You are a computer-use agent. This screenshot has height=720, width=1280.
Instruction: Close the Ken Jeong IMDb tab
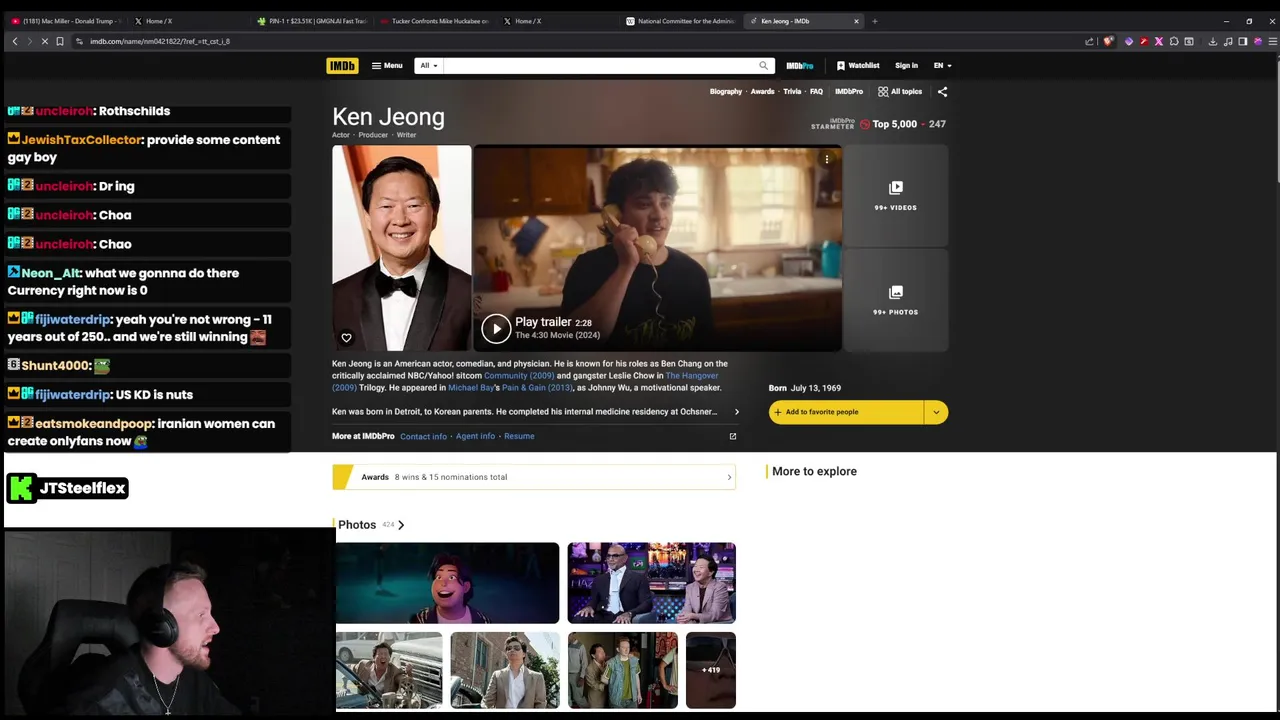click(x=856, y=21)
